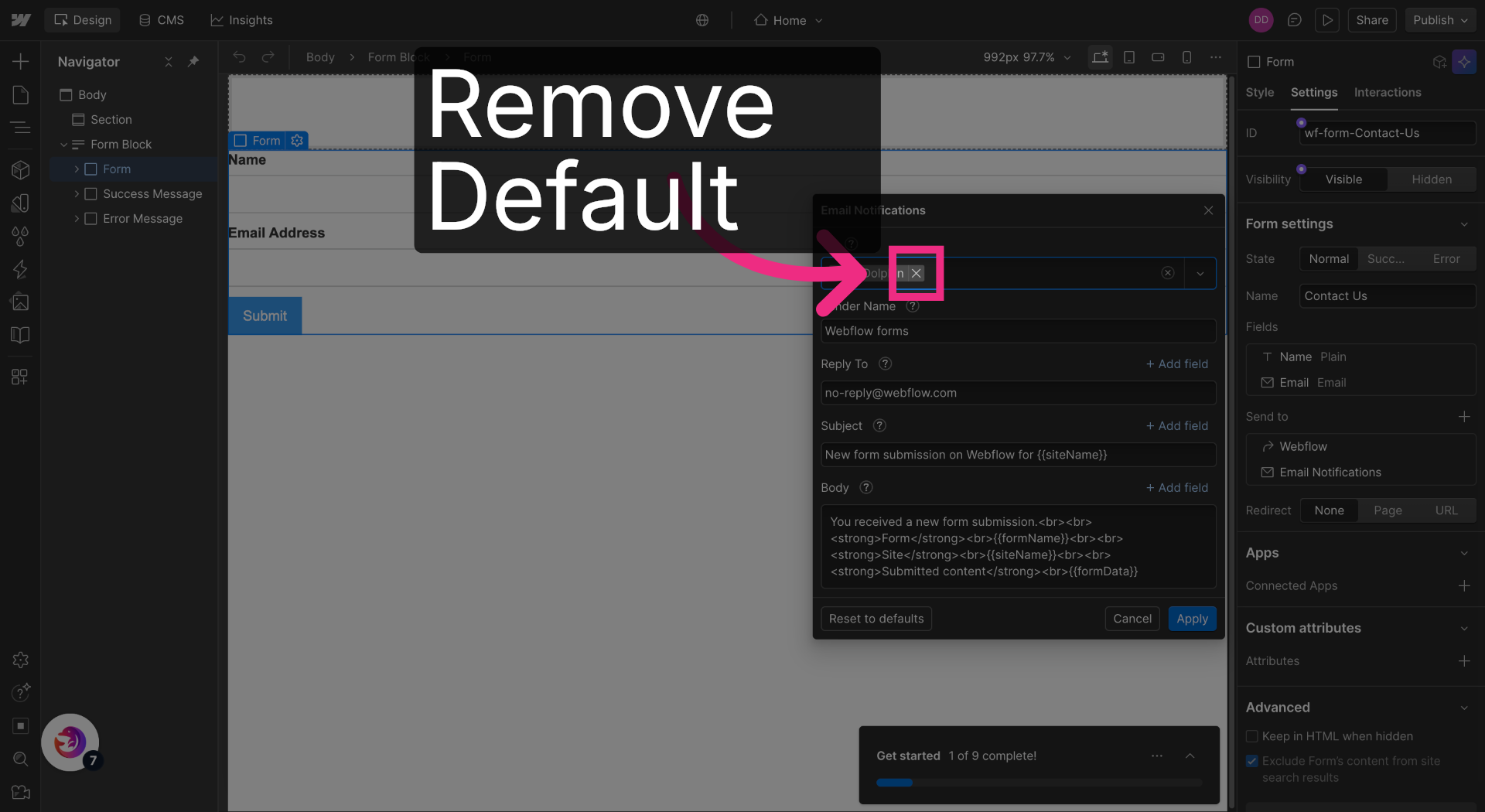
Task: Edit the Reply To email field
Action: click(x=1018, y=393)
